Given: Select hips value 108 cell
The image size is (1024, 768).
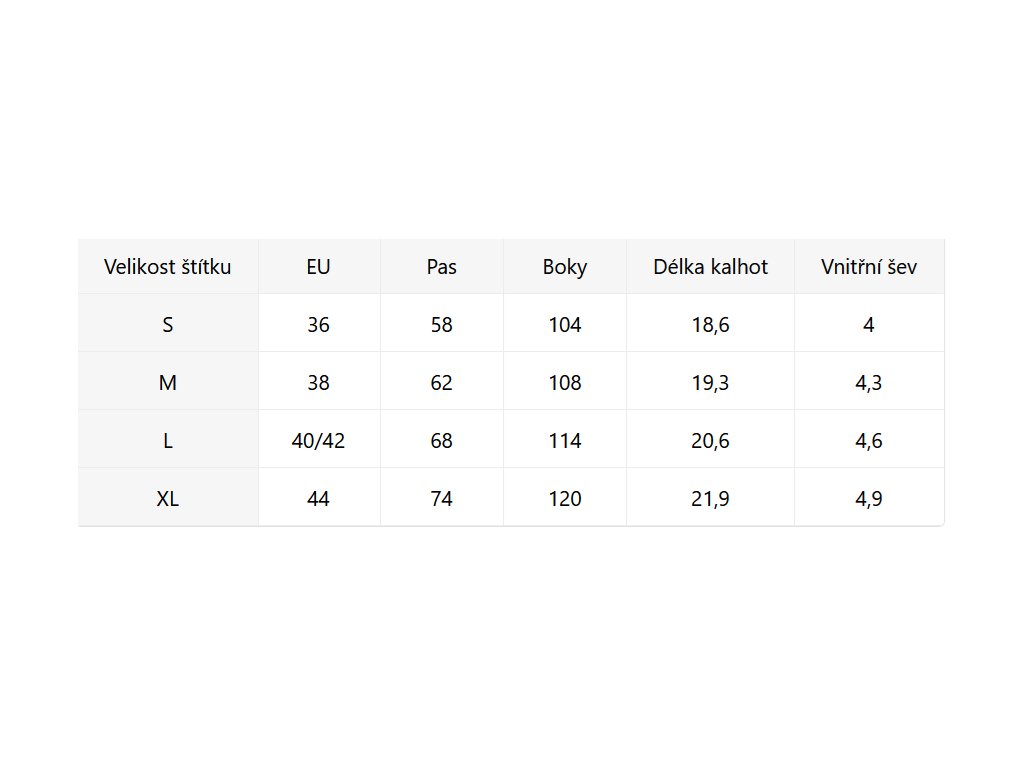Looking at the screenshot, I should 565,383.
